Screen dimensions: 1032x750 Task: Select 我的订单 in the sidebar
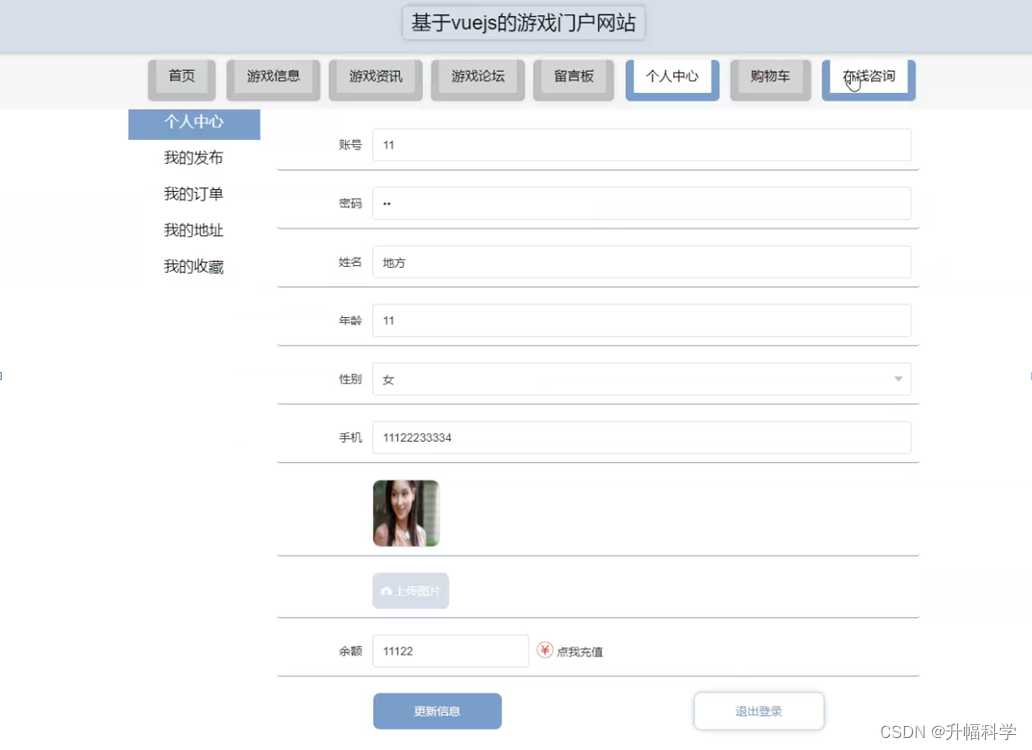pos(192,193)
